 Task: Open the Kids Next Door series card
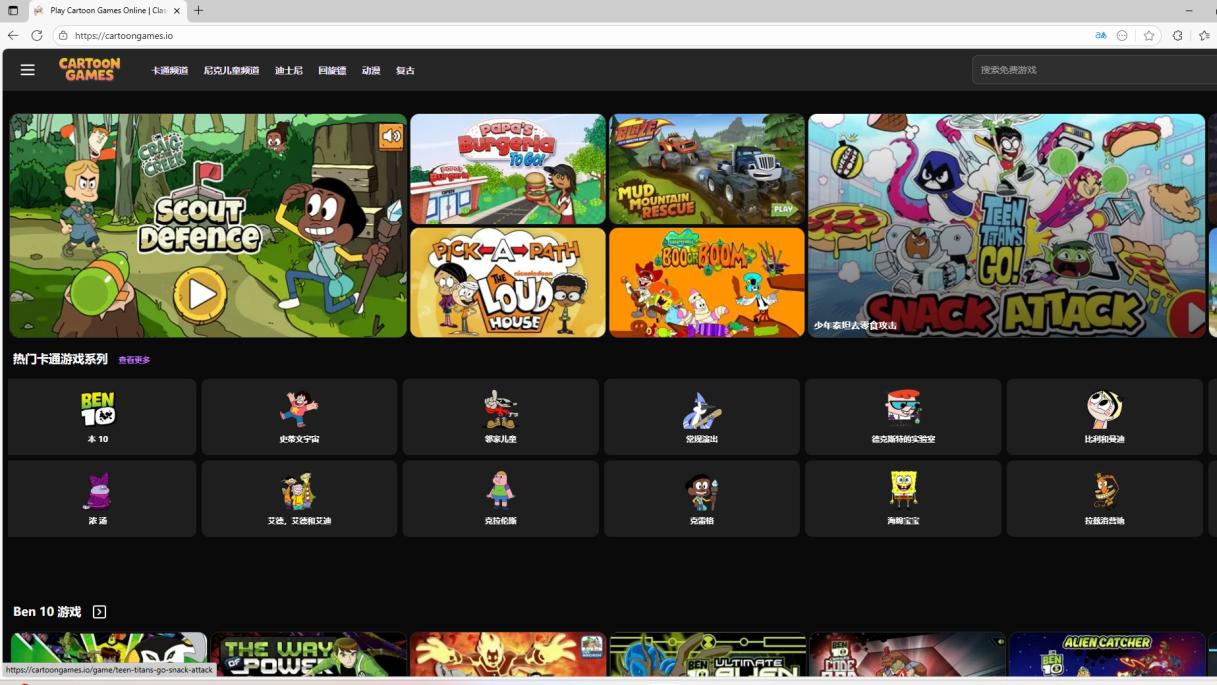pyautogui.click(x=501, y=417)
